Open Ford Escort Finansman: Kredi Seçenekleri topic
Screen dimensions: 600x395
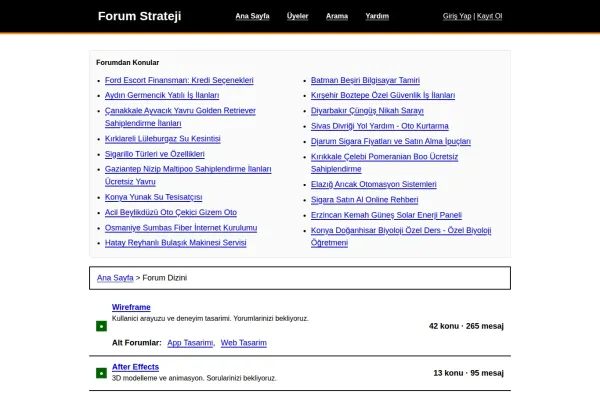[x=179, y=80]
